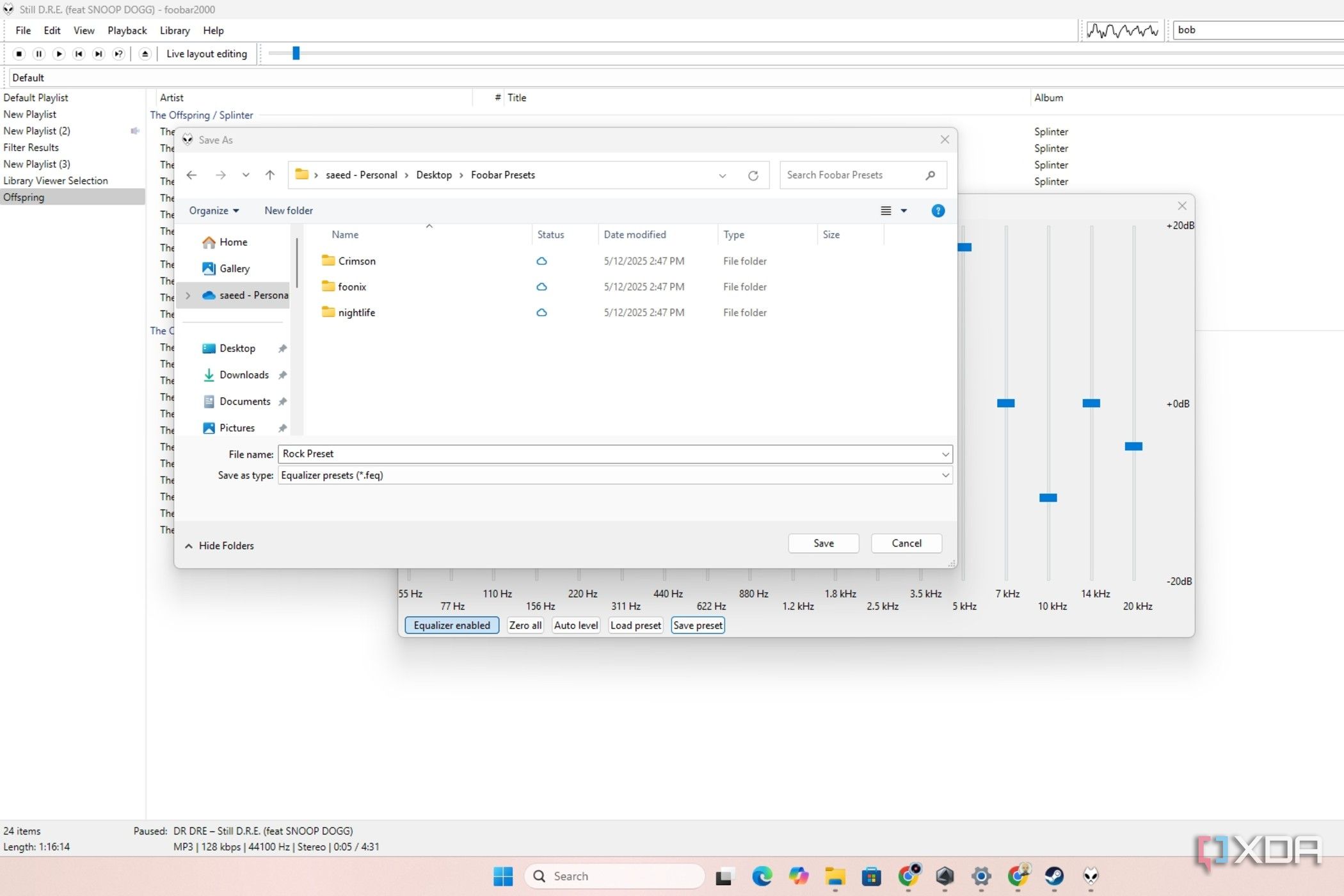Open Windows Start menu

(503, 876)
